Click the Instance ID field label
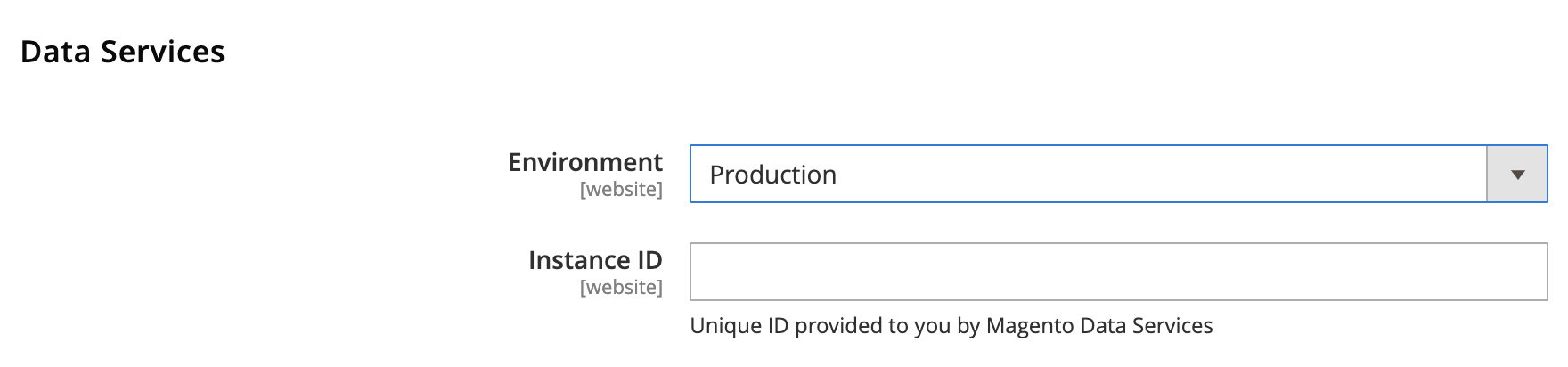Screen dimensions: 1568x367 pos(595,260)
